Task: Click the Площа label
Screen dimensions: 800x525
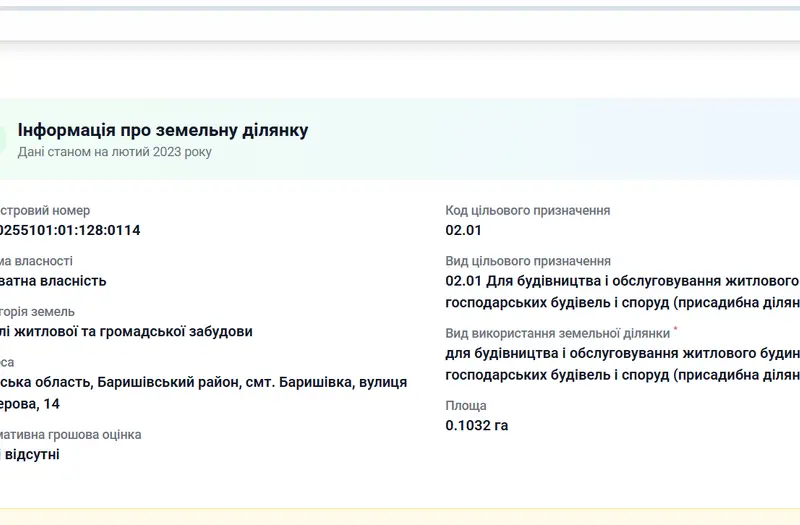Action: [x=466, y=406]
